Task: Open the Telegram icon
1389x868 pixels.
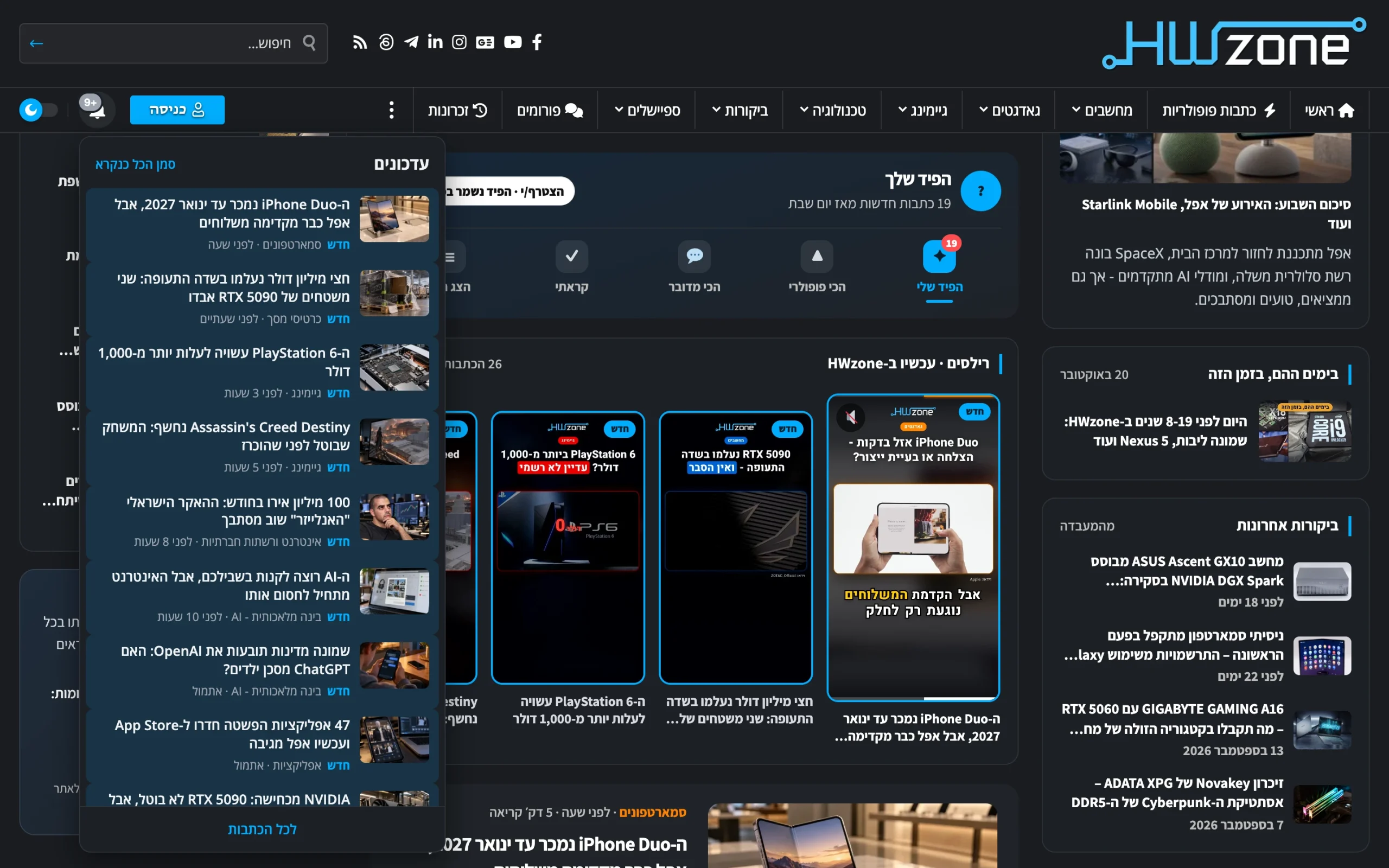Action: (411, 42)
